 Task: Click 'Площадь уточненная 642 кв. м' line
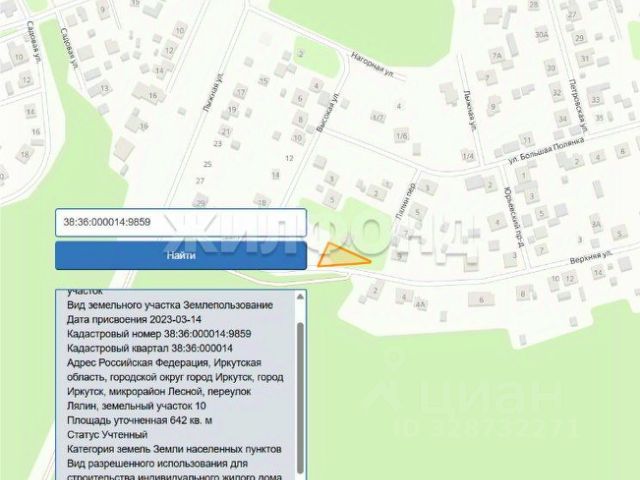coord(140,420)
